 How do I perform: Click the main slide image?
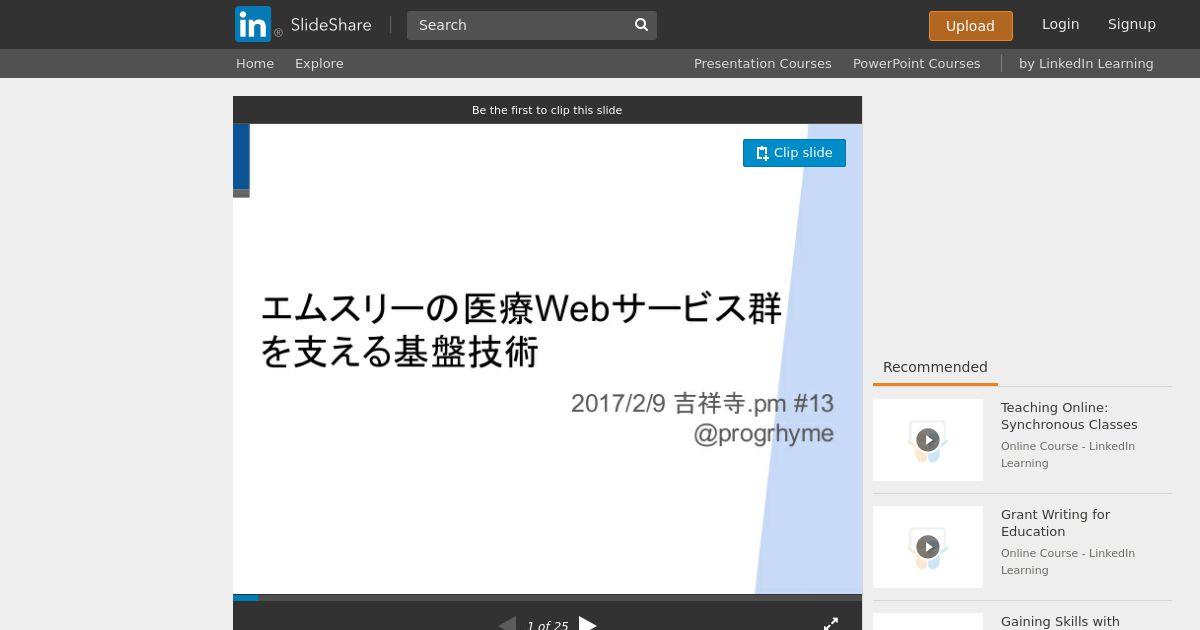(x=547, y=359)
